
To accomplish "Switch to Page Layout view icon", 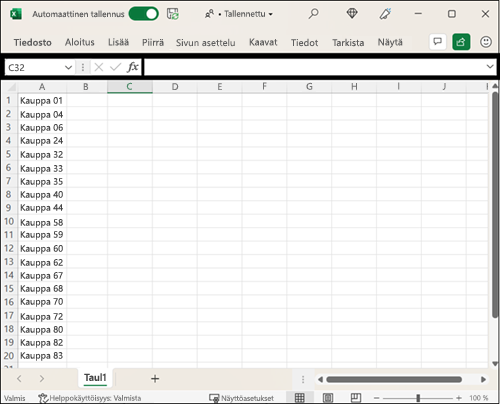I will [328, 398].
